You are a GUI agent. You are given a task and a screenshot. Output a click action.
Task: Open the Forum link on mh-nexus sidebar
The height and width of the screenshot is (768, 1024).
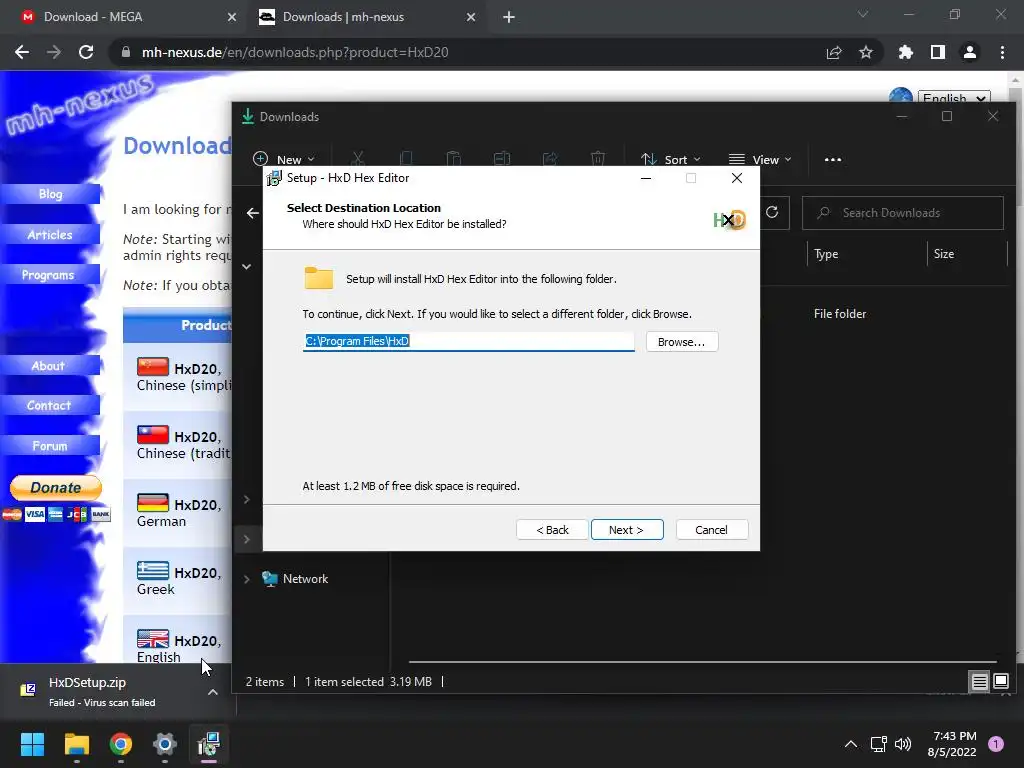pos(50,446)
